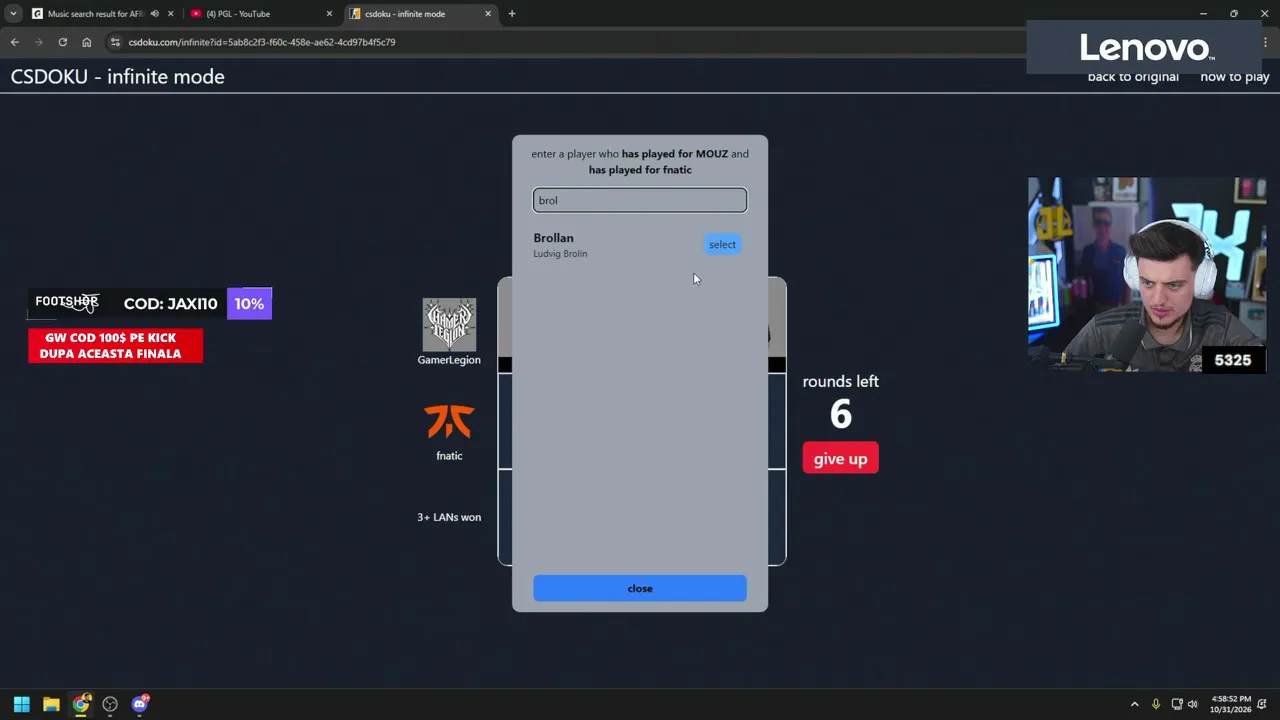
Task: Open File Explorer from the taskbar
Action: tap(51, 704)
